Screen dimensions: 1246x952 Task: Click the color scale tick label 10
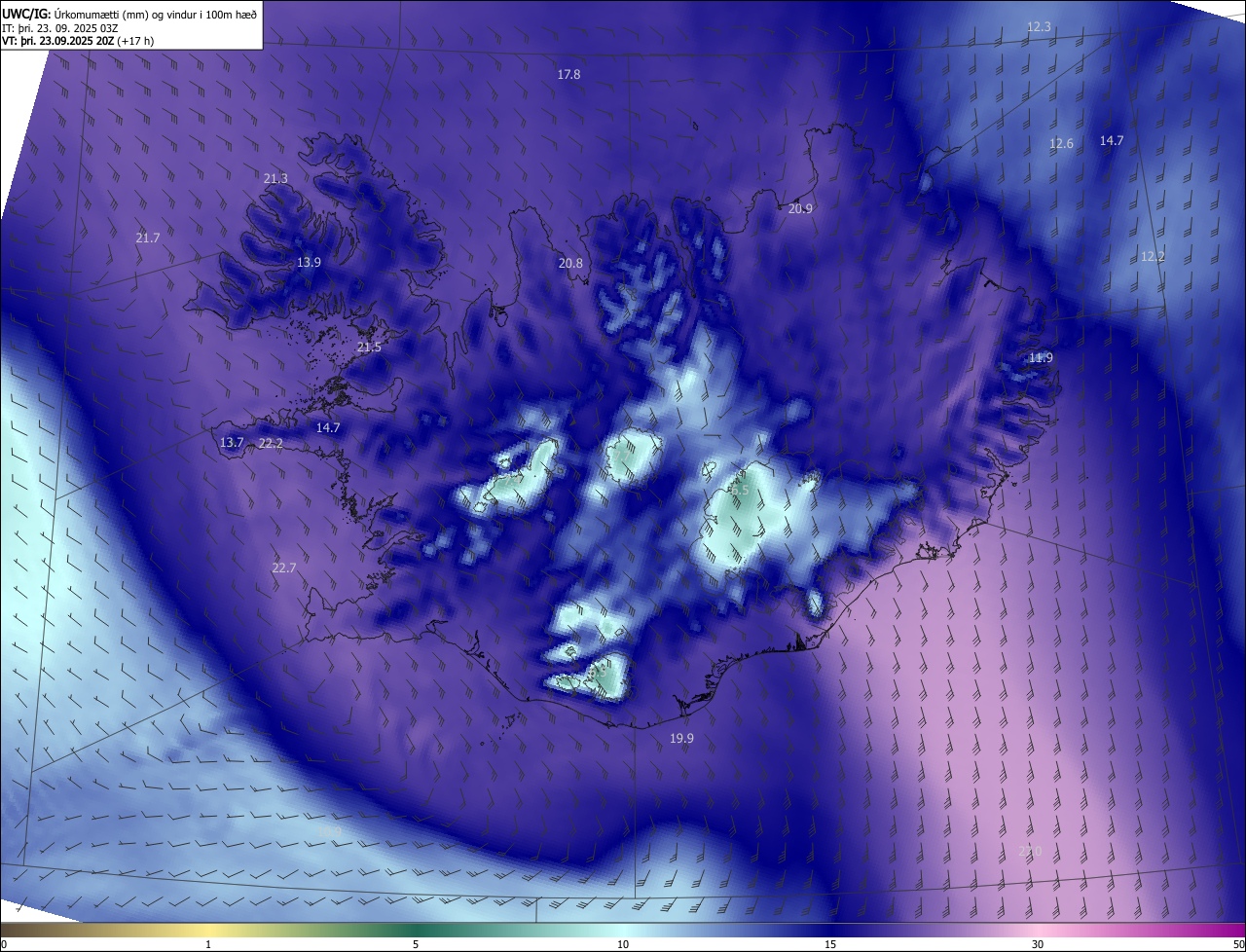[x=623, y=945]
